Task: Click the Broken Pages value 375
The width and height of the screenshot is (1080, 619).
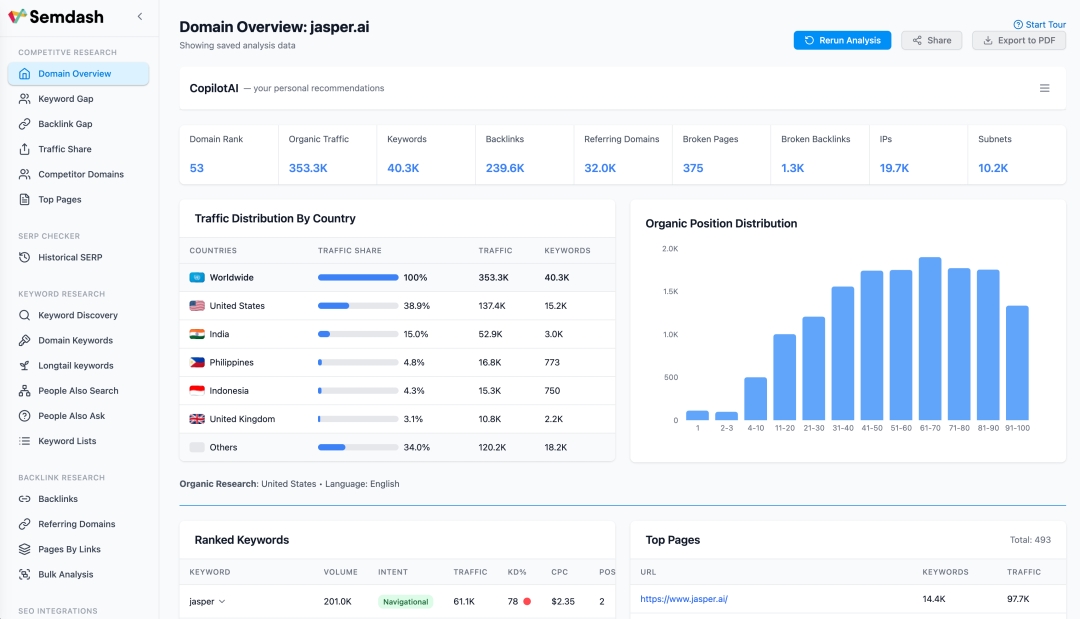Action: [693, 168]
